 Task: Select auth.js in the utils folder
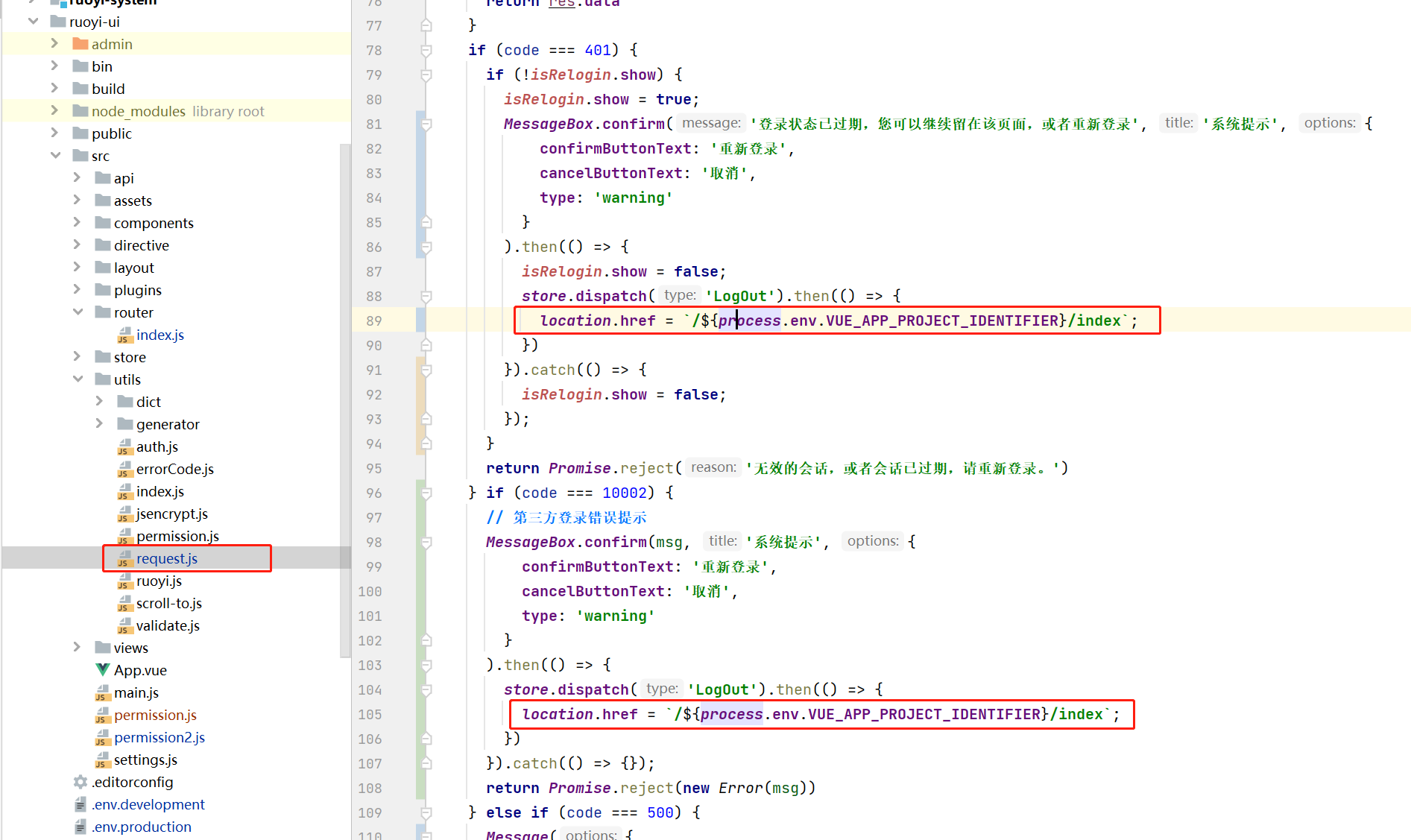157,446
